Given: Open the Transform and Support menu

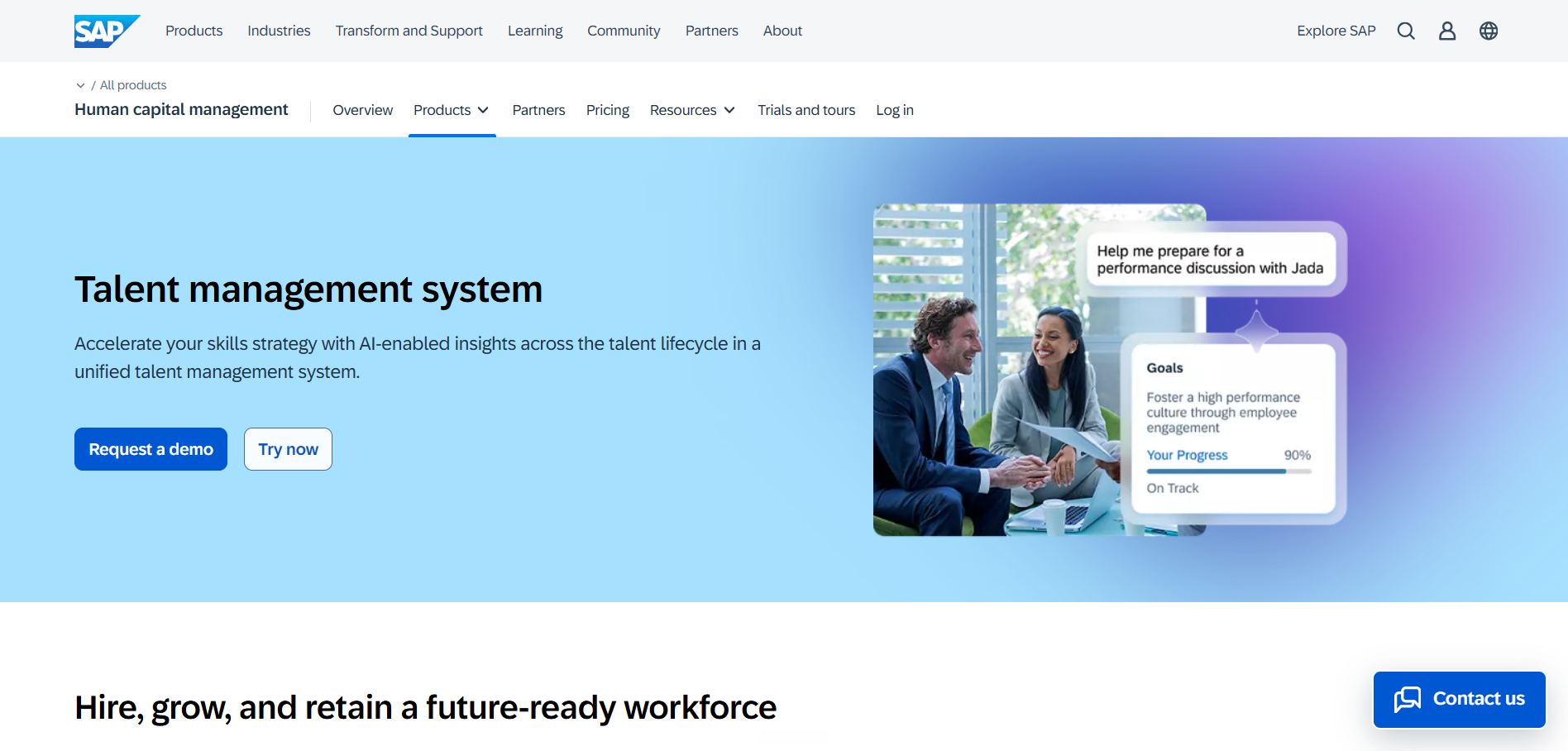Looking at the screenshot, I should [x=409, y=31].
